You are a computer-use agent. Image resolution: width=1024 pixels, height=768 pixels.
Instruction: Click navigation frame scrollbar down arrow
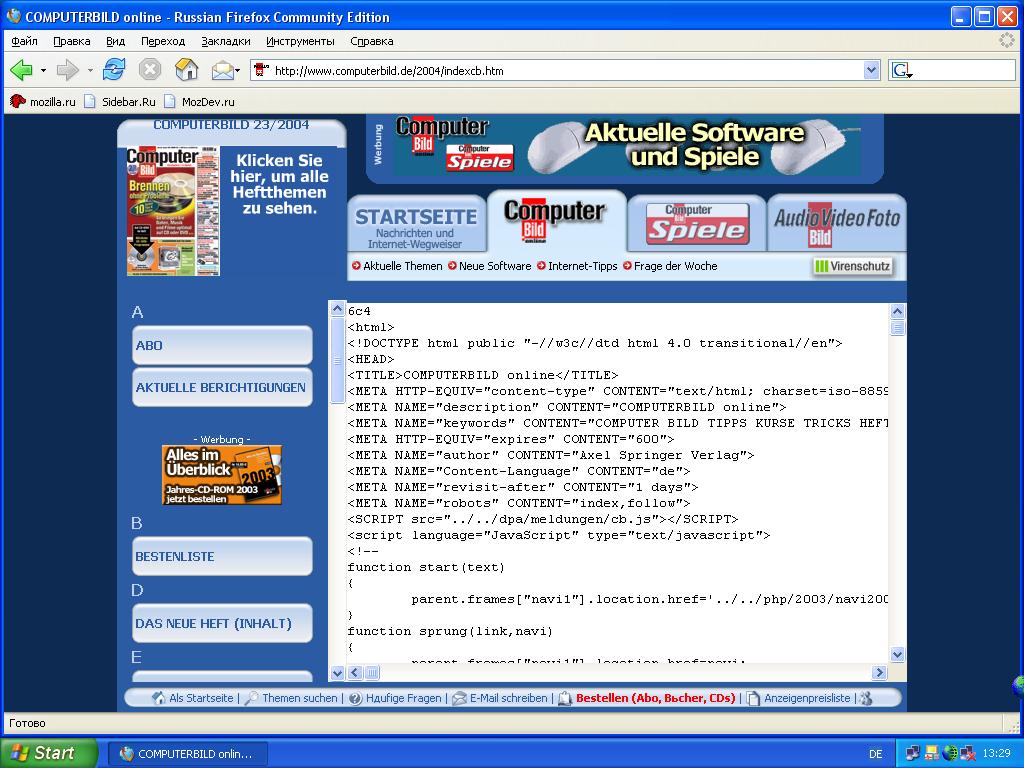[337, 673]
